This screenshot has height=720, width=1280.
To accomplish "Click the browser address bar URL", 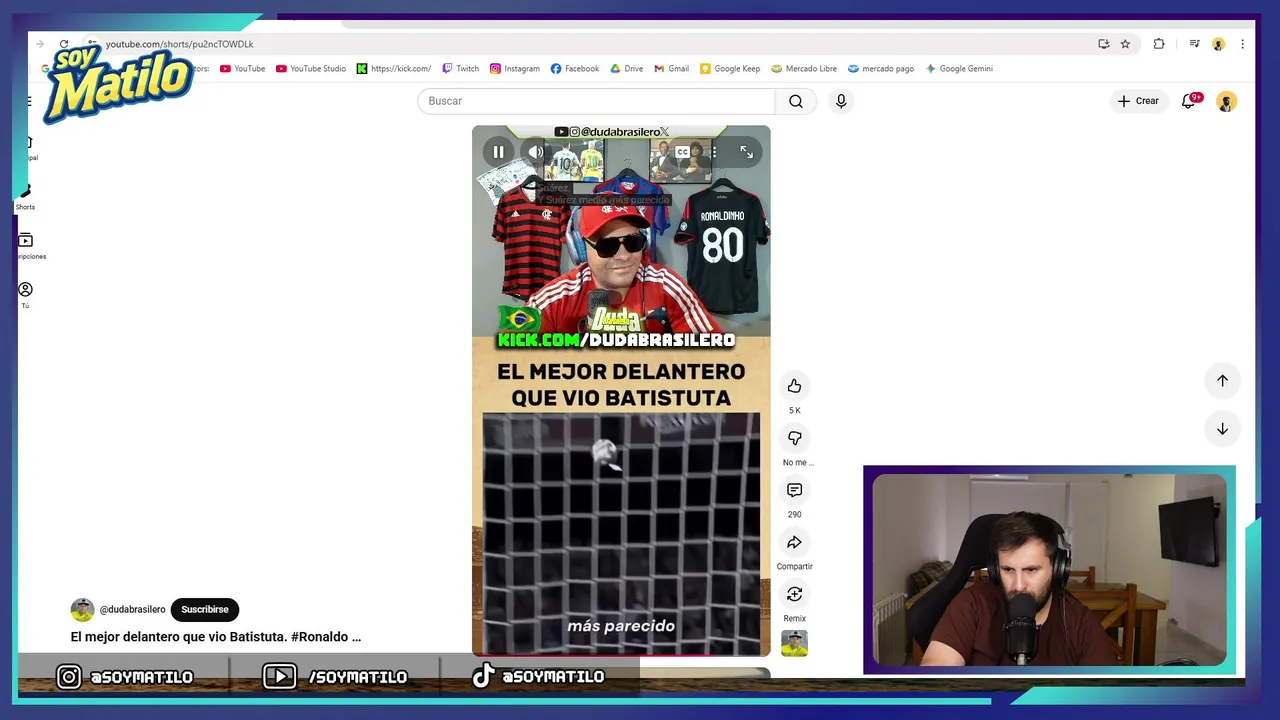I will click(x=180, y=44).
